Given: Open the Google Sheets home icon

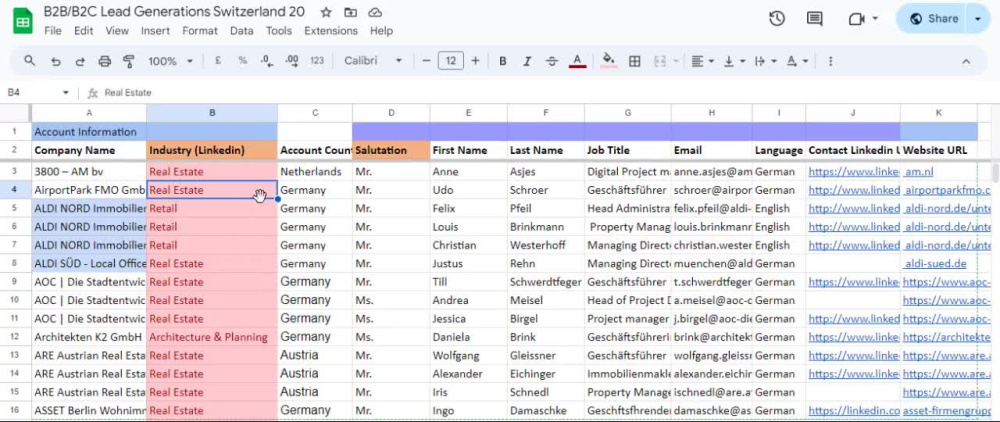Looking at the screenshot, I should click(x=23, y=21).
